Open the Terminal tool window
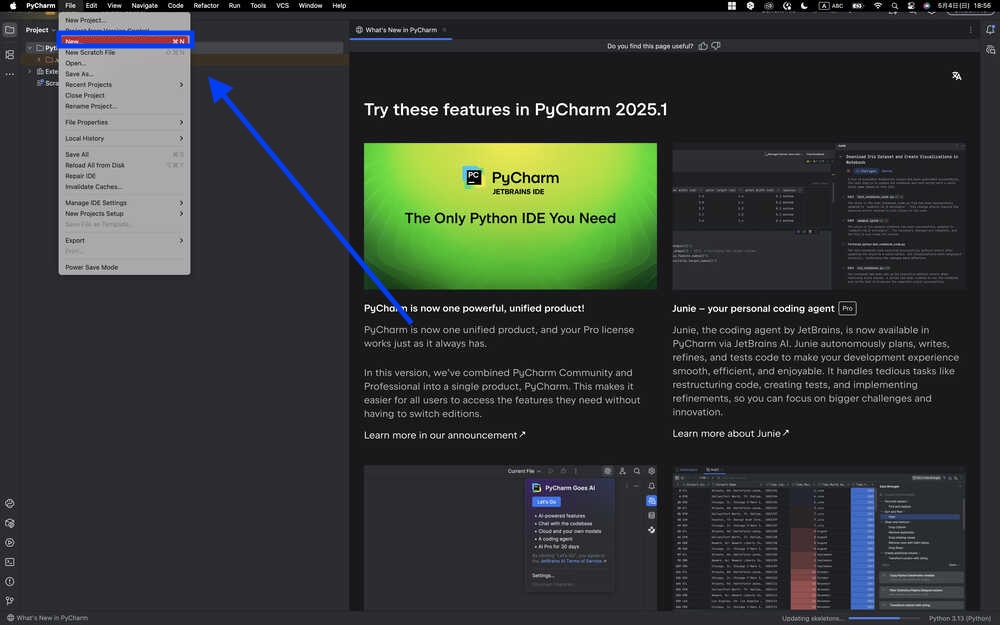The height and width of the screenshot is (625, 1000). click(10, 562)
